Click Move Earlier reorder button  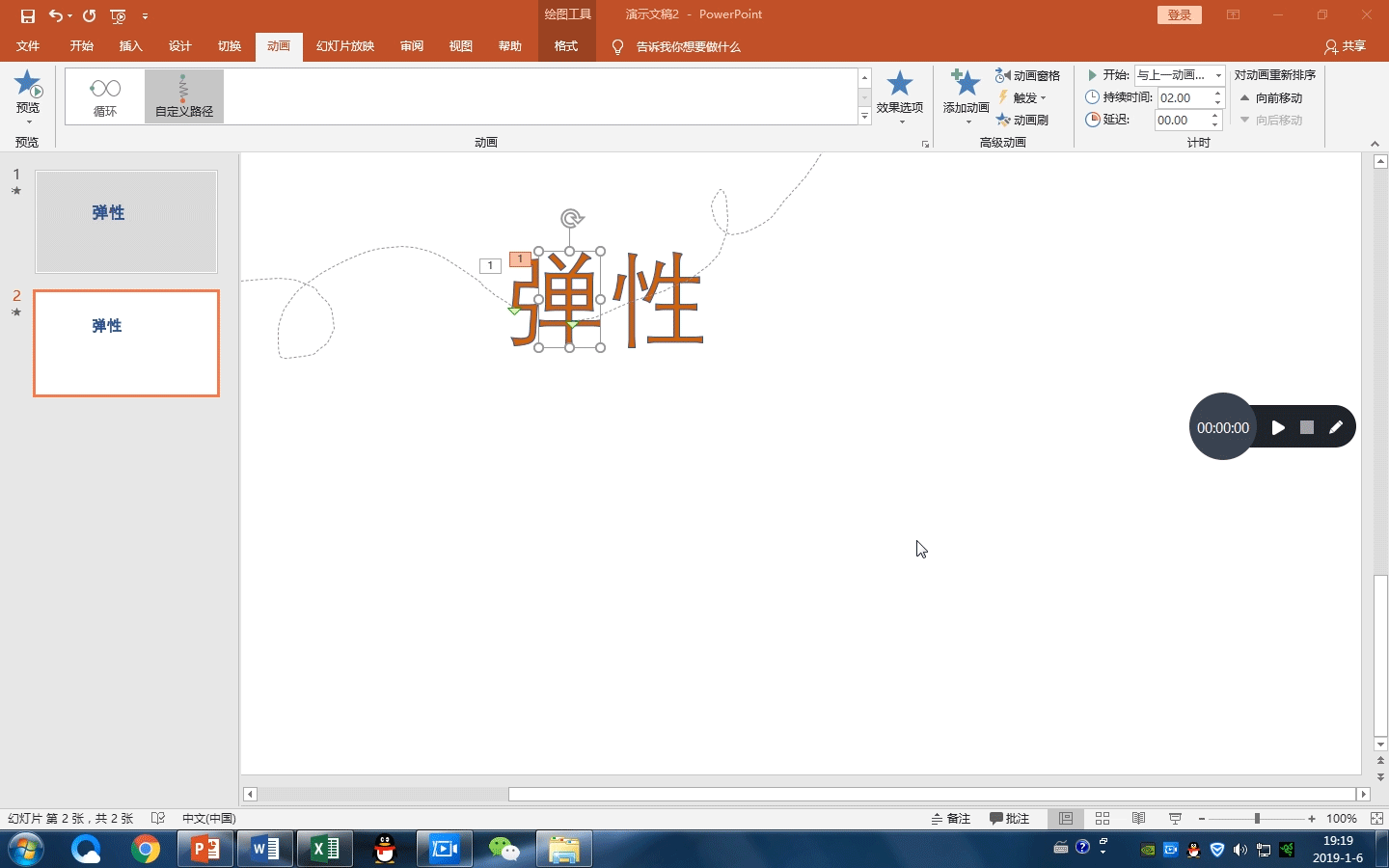(x=1271, y=97)
